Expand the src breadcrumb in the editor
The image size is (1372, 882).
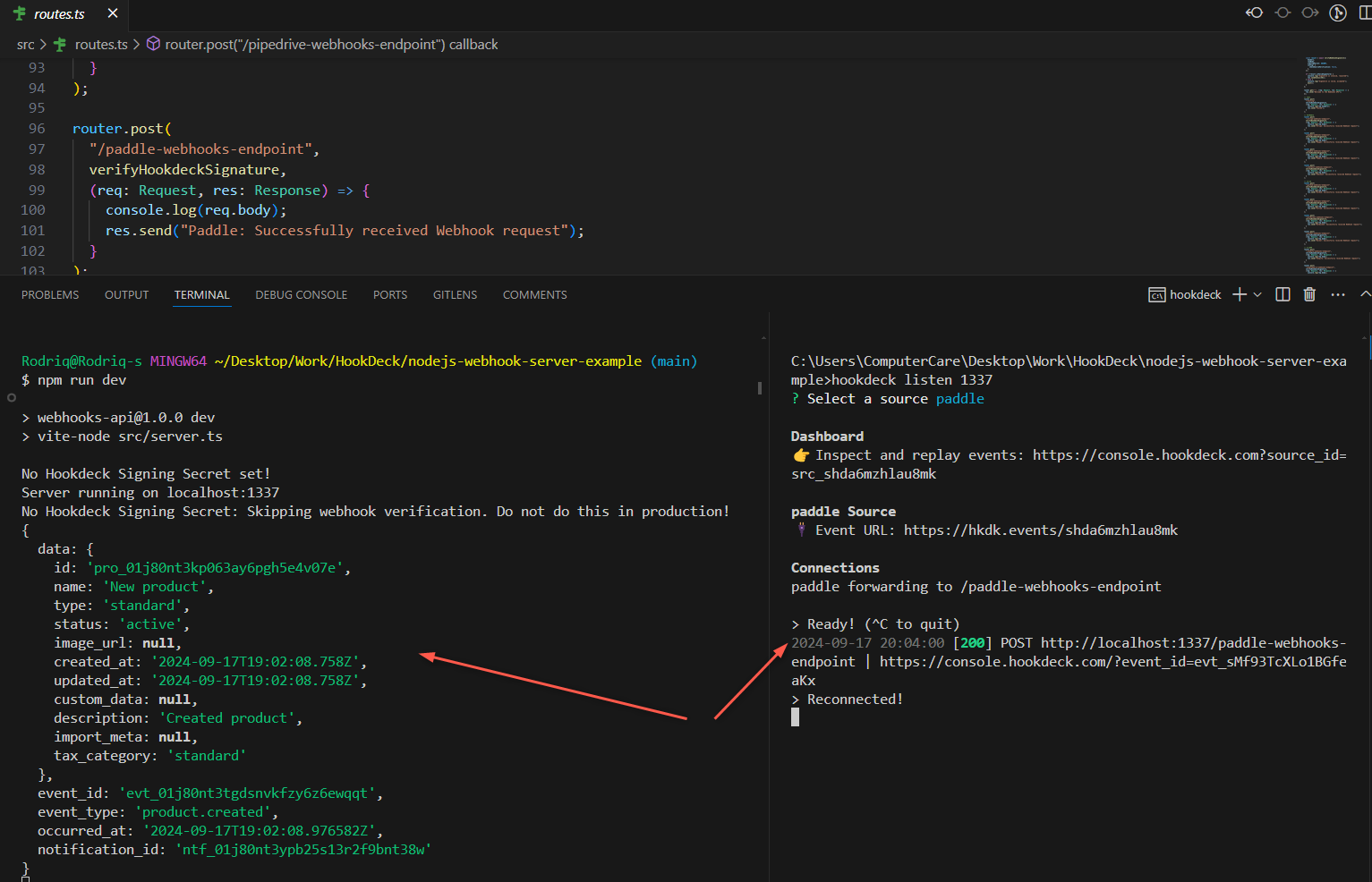coord(25,43)
